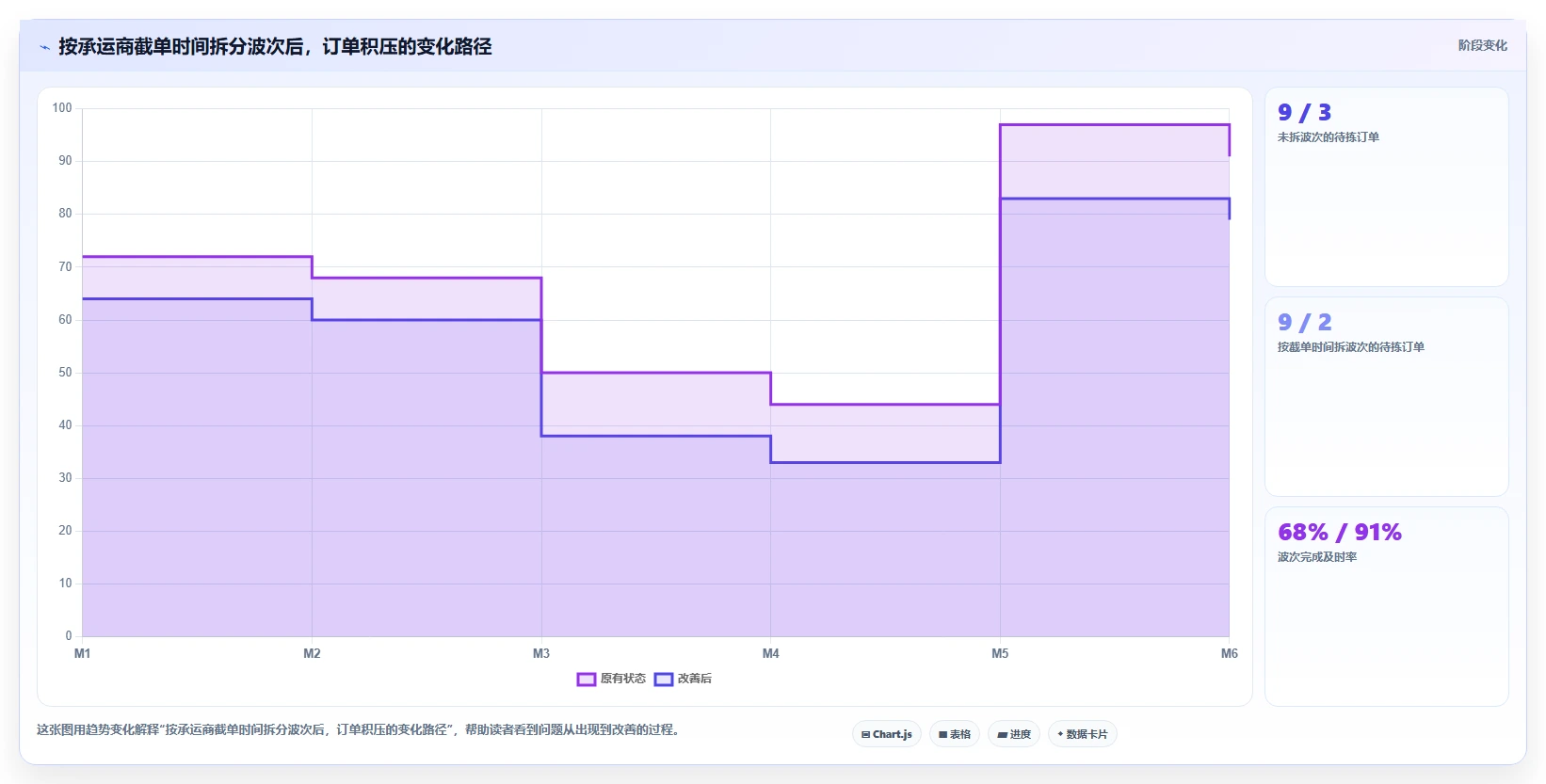Select the 9 / 2 metric value

click(1304, 323)
